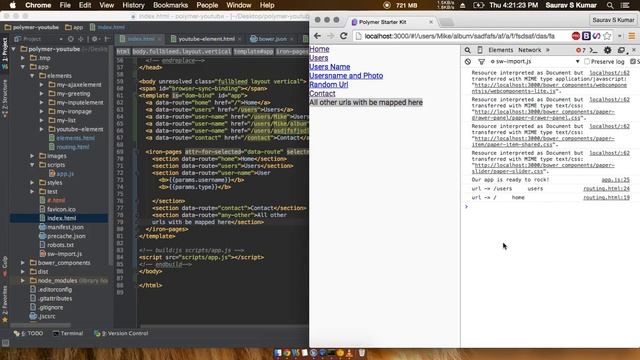Open Chrome History menu

point(133,5)
